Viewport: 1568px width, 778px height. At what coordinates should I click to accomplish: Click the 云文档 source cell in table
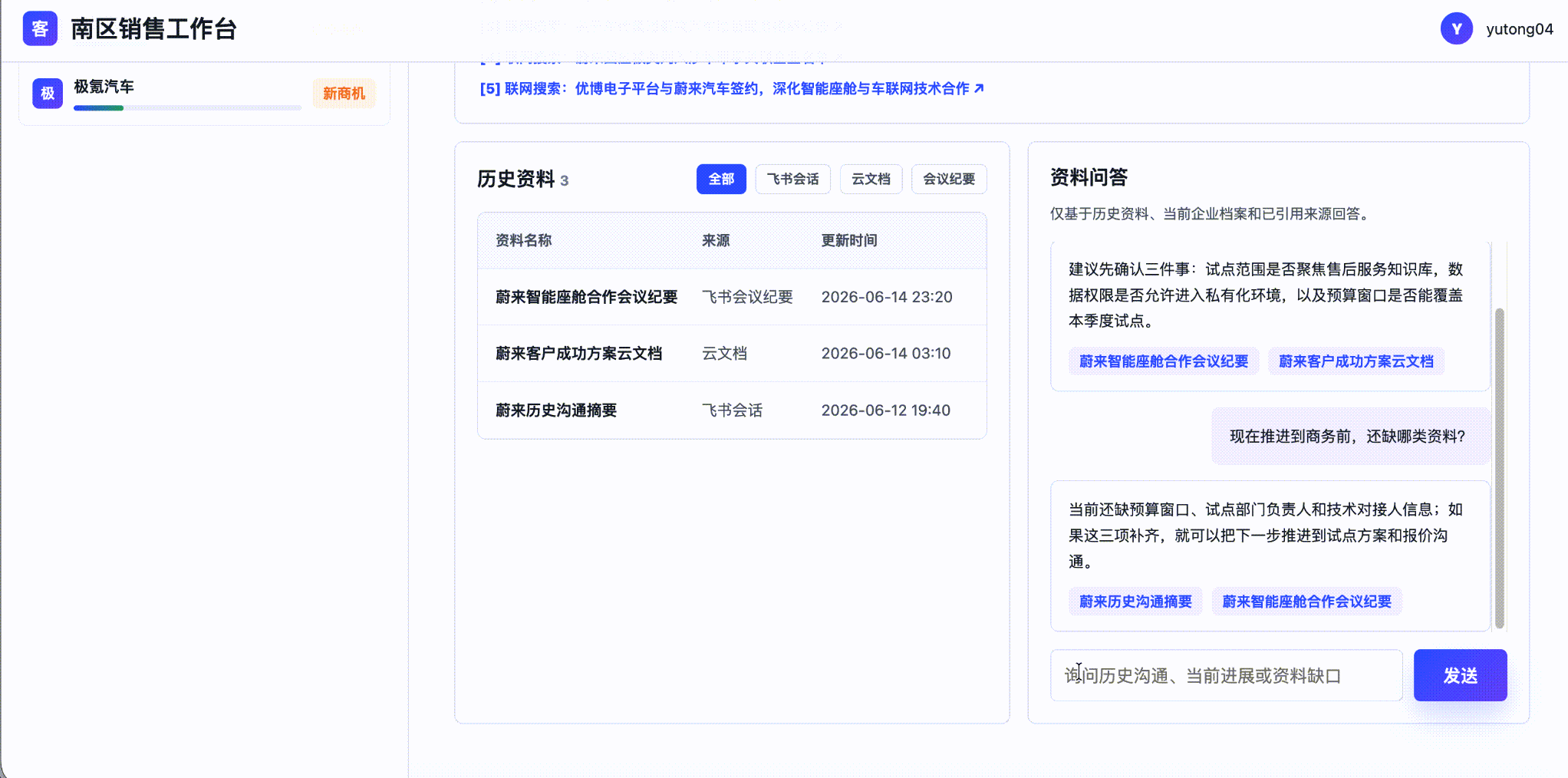click(x=724, y=354)
